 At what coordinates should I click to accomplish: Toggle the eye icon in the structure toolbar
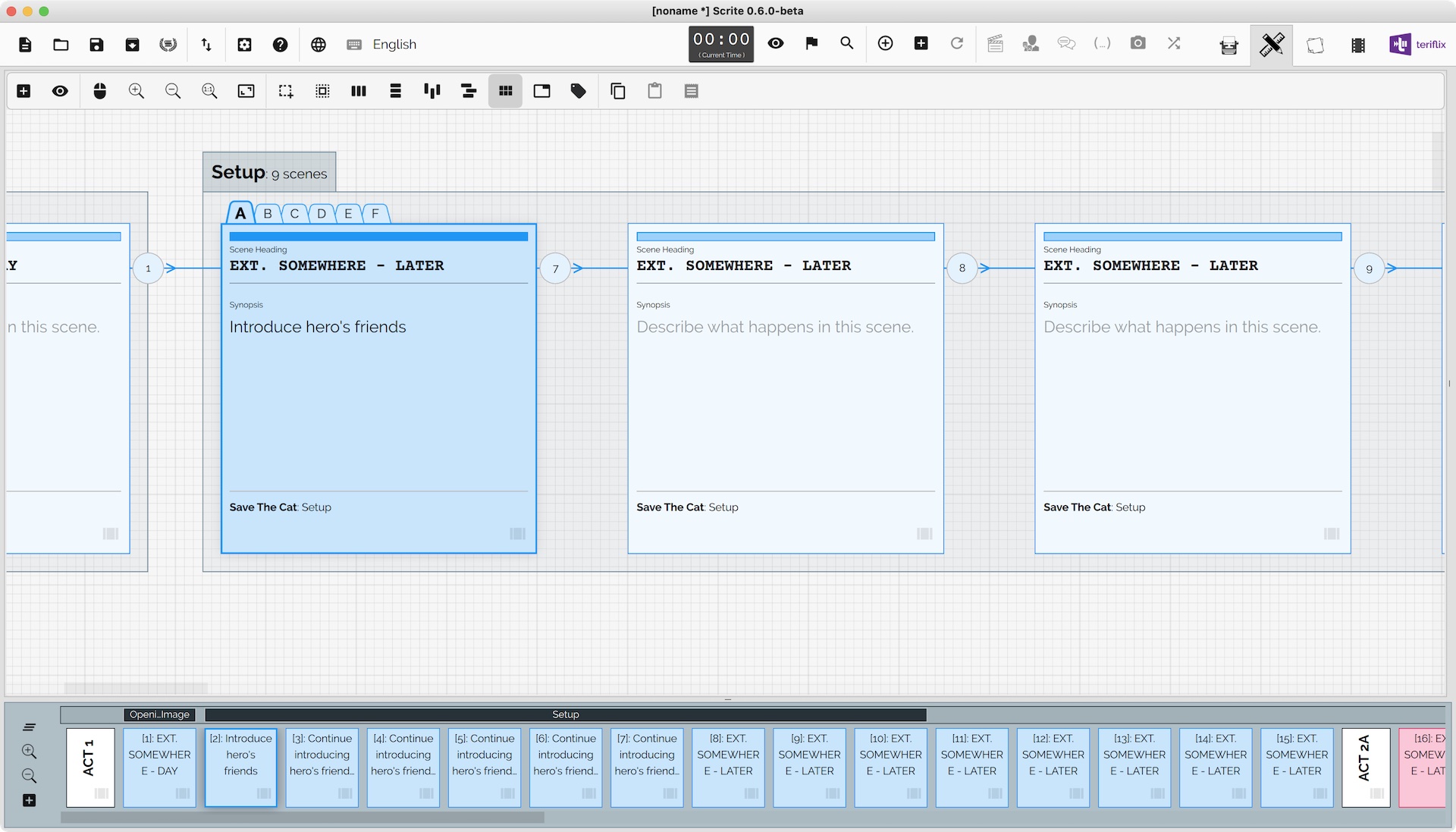pos(60,91)
